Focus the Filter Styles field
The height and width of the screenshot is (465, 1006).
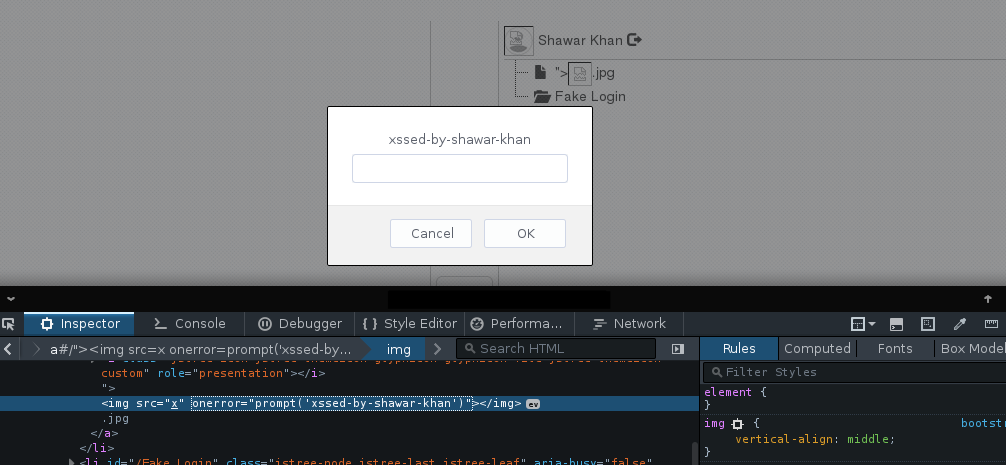point(855,372)
